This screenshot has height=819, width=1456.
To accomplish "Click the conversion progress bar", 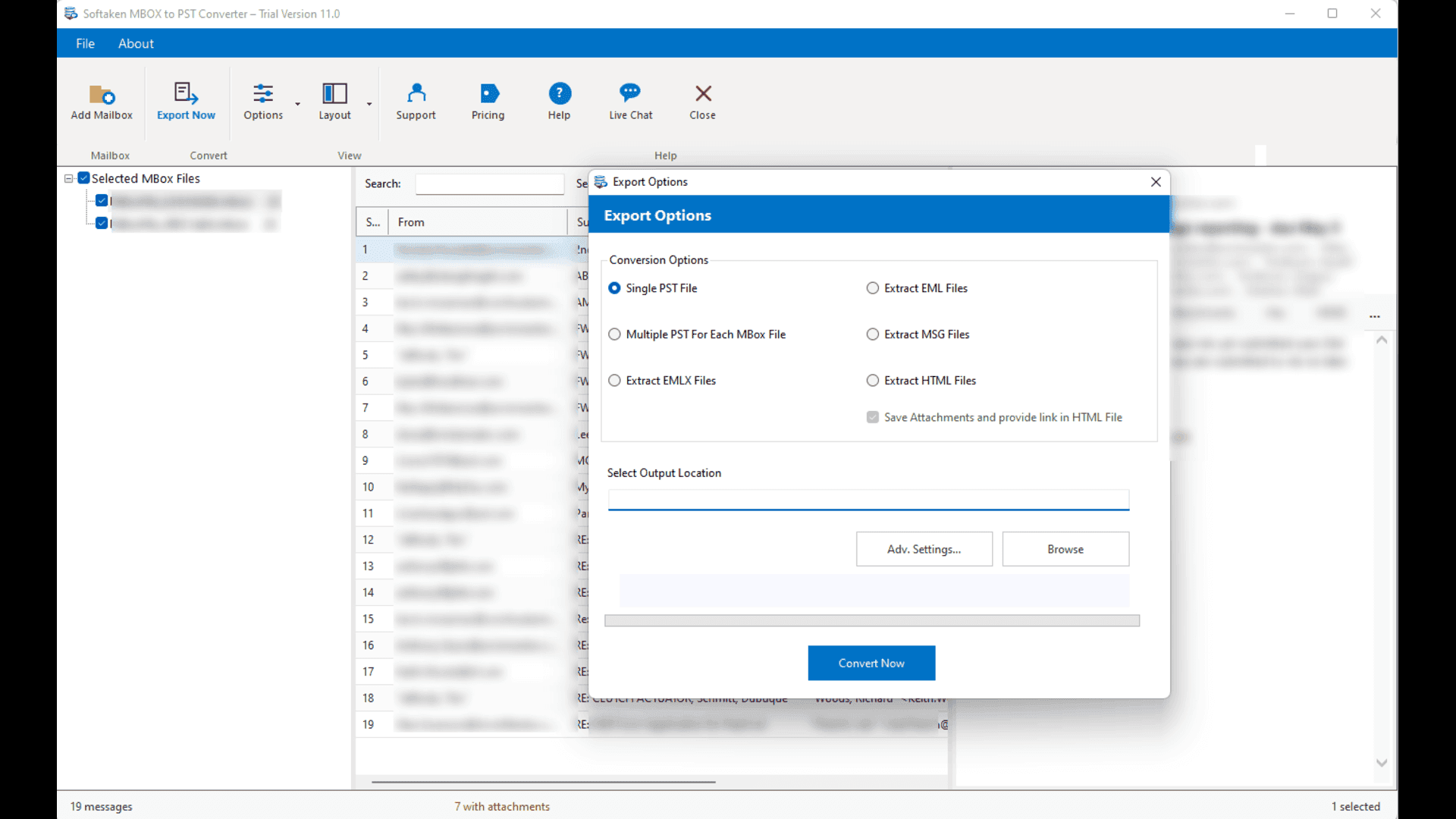I will click(x=872, y=620).
